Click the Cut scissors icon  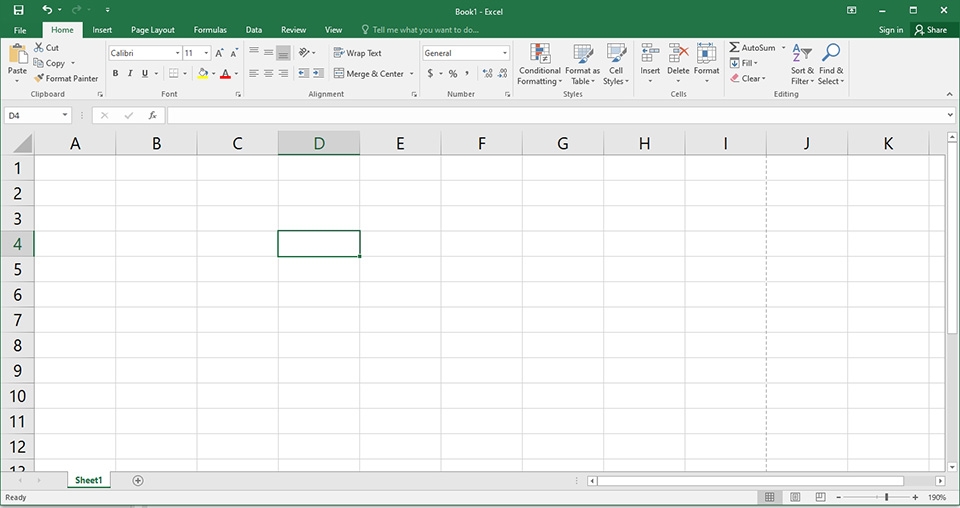click(x=39, y=47)
